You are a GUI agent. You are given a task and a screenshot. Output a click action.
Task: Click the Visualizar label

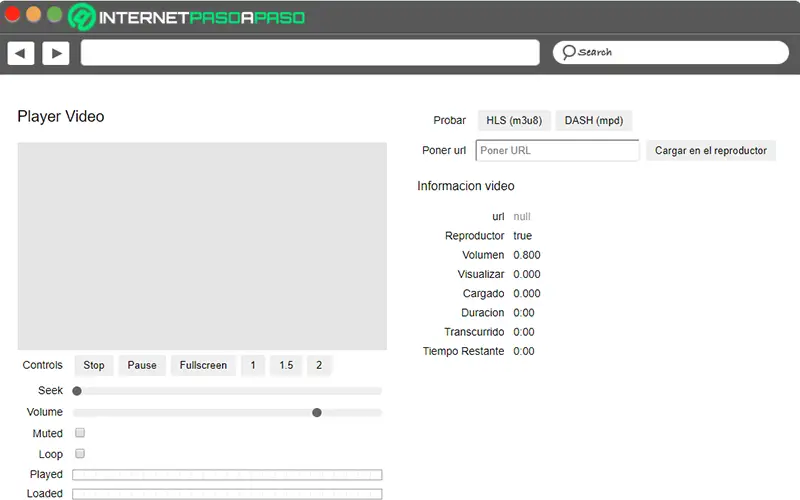(x=481, y=274)
